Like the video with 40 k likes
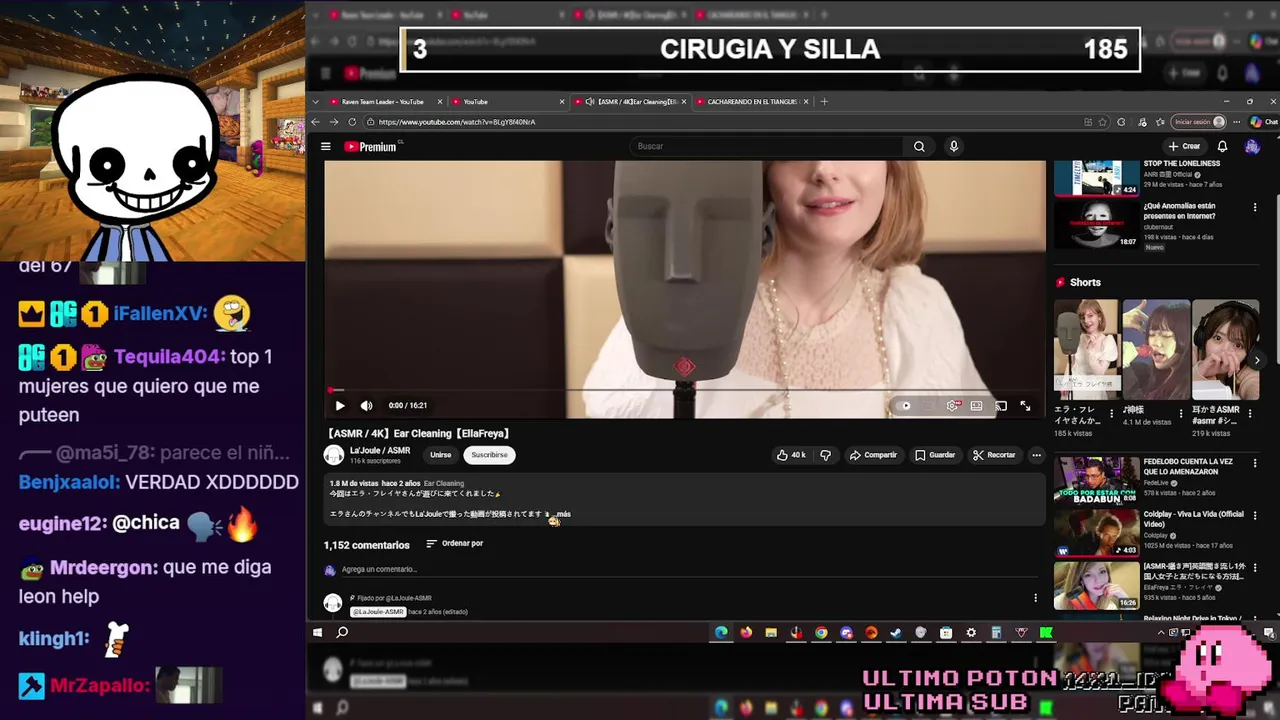 [791, 455]
